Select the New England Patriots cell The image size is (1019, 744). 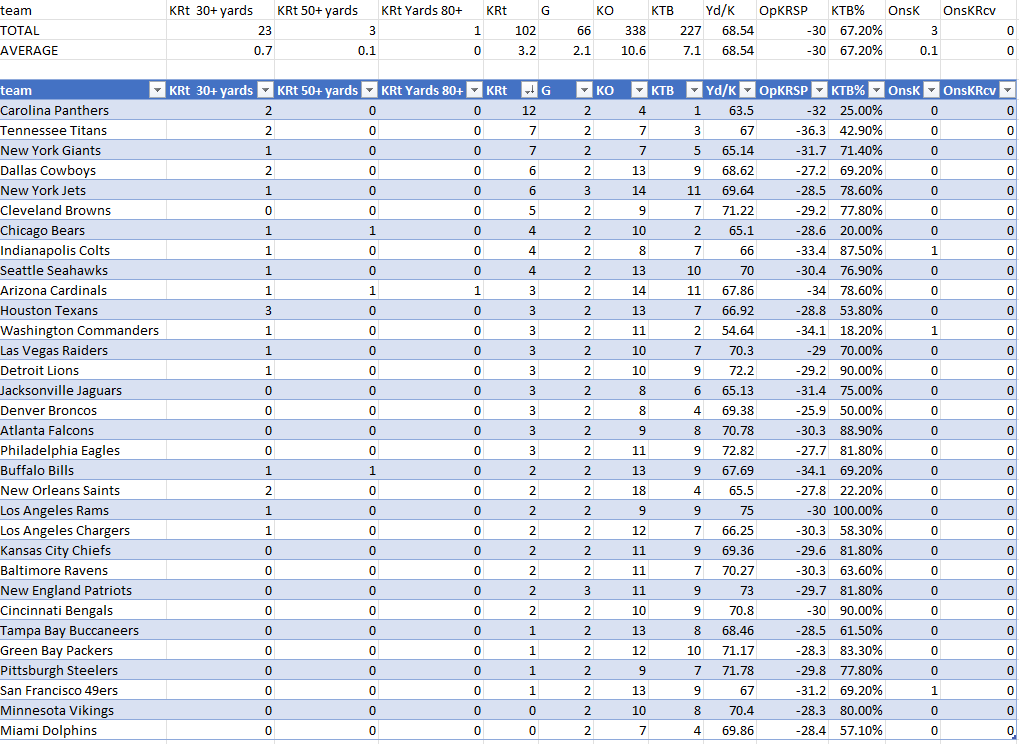tap(83, 591)
